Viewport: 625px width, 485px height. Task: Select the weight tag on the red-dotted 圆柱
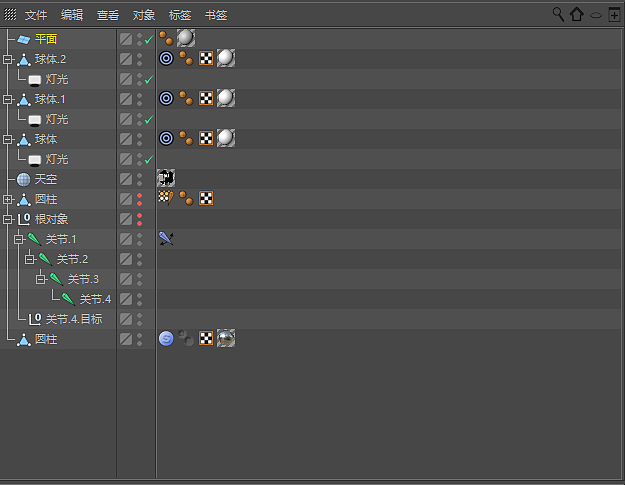click(x=166, y=198)
